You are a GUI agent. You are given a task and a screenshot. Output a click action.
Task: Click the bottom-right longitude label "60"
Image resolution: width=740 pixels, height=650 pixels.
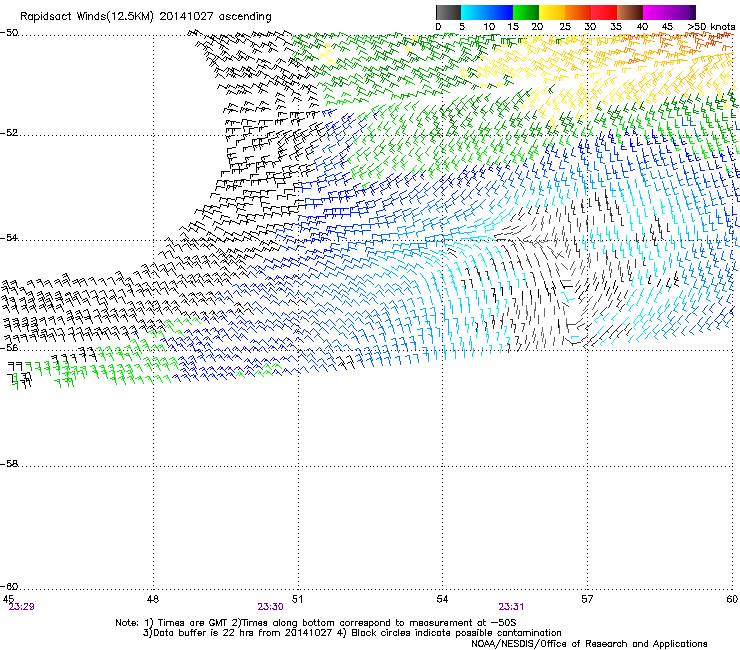pos(732,599)
